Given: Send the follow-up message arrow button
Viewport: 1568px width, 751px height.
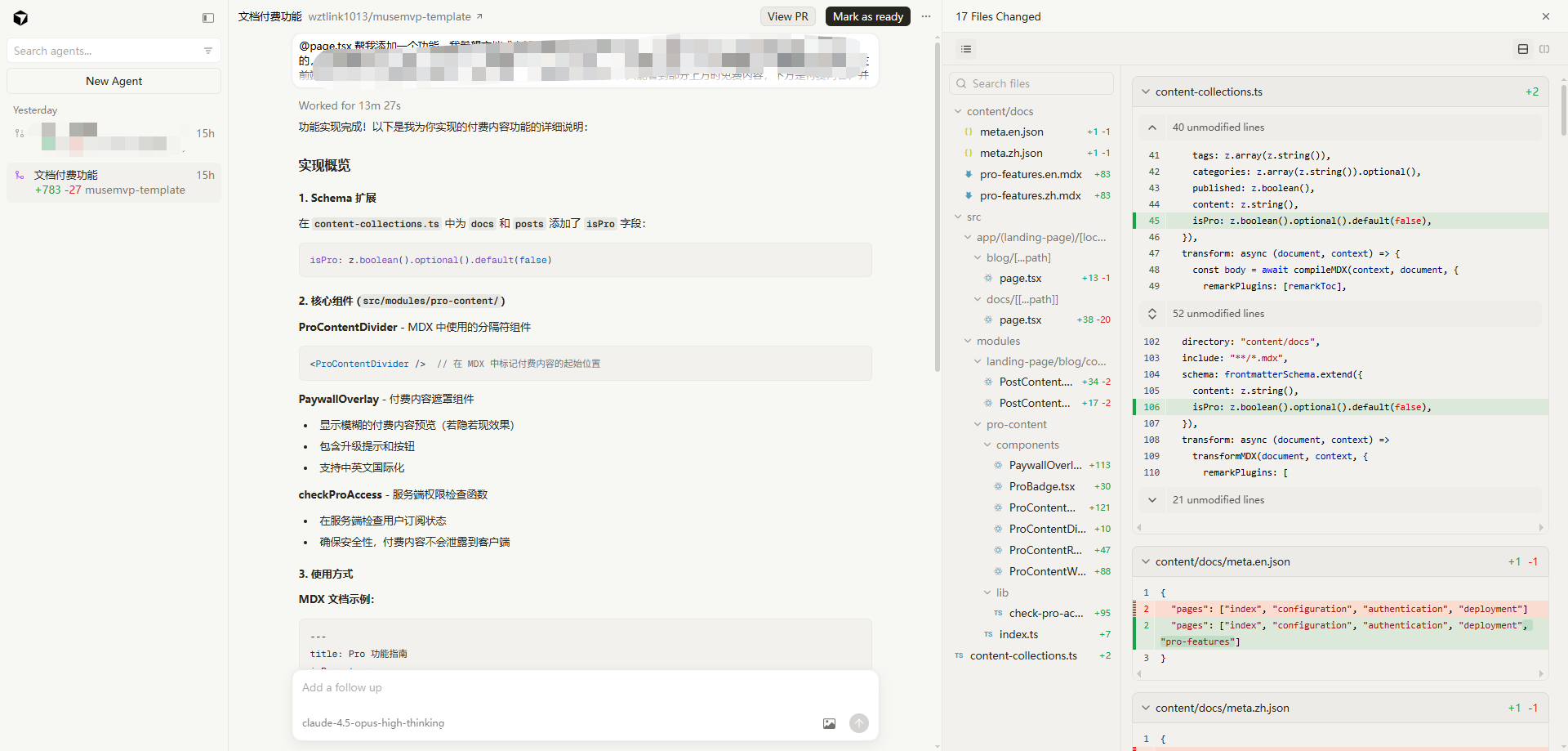Looking at the screenshot, I should [859, 723].
